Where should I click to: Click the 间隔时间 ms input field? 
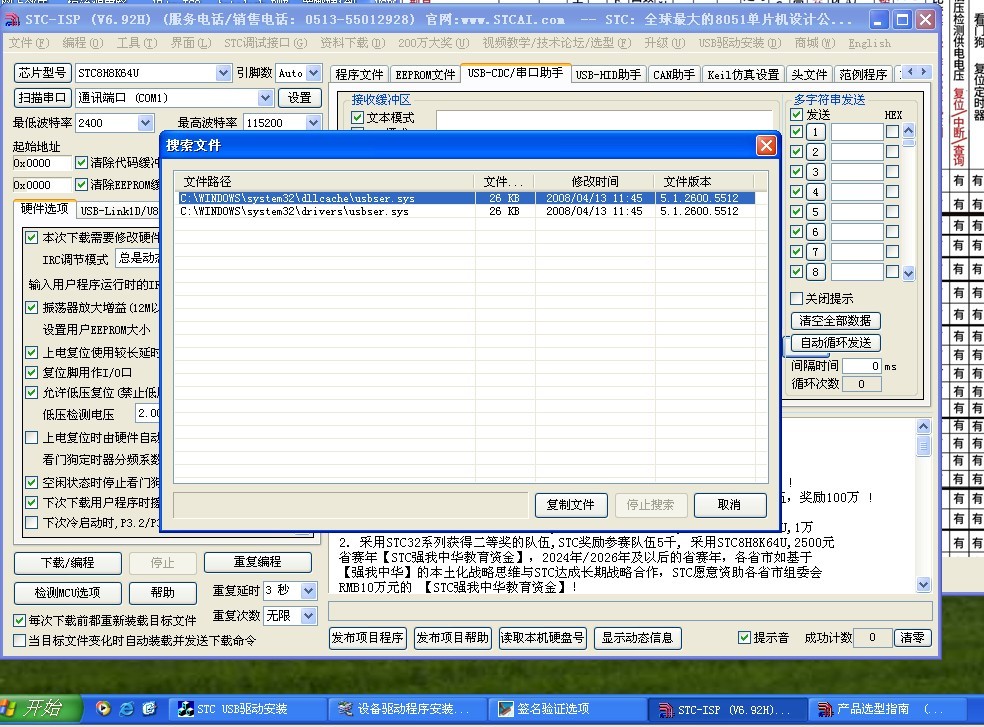862,366
